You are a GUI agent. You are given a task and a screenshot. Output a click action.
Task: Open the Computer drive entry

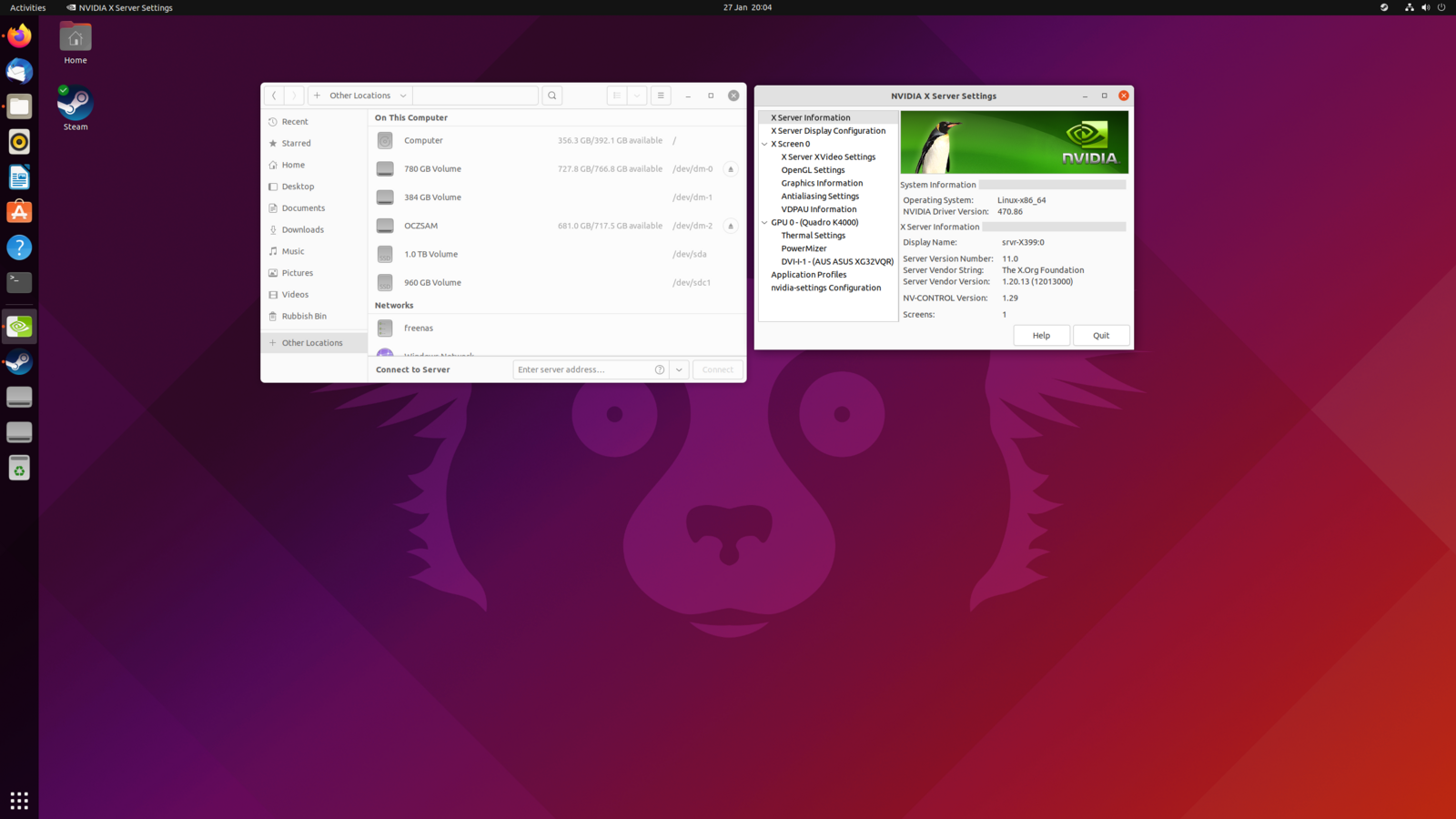[557, 140]
